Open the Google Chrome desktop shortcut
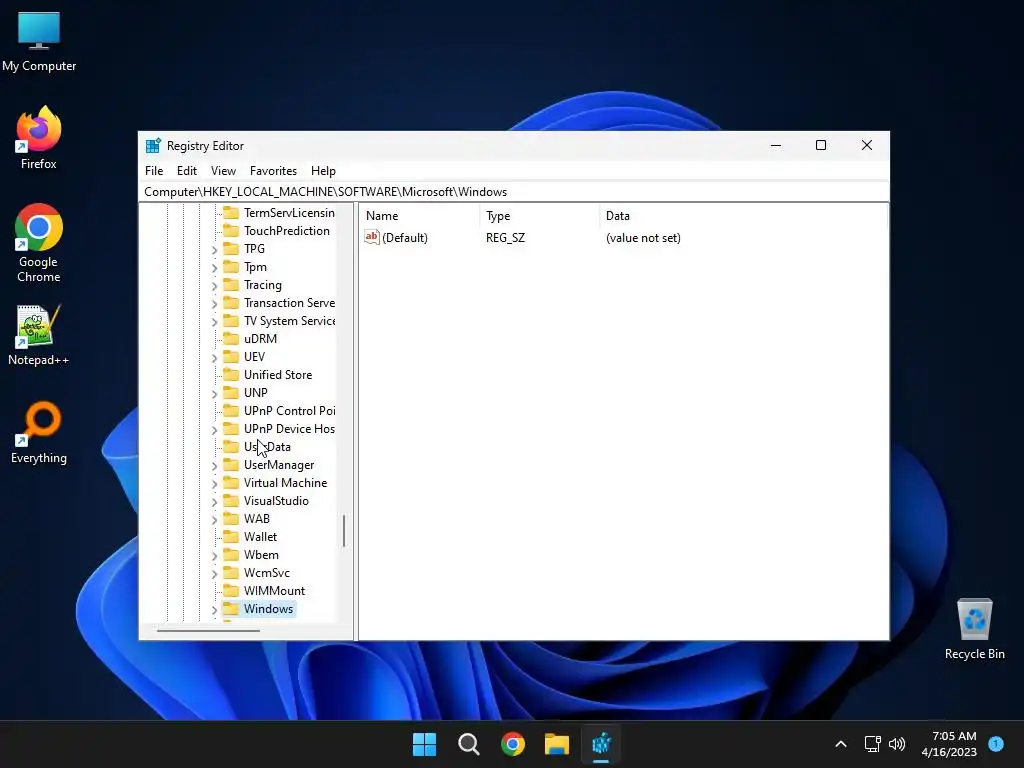 pos(39,243)
